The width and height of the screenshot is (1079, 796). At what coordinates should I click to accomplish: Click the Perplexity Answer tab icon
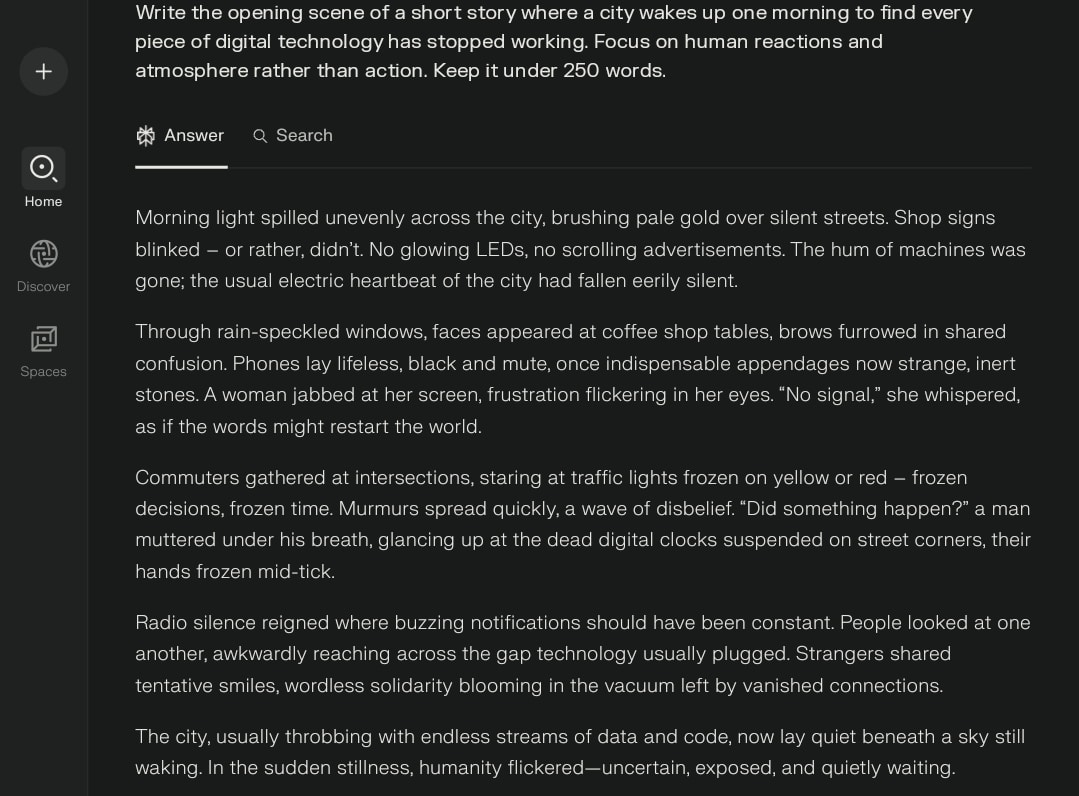pyautogui.click(x=146, y=136)
